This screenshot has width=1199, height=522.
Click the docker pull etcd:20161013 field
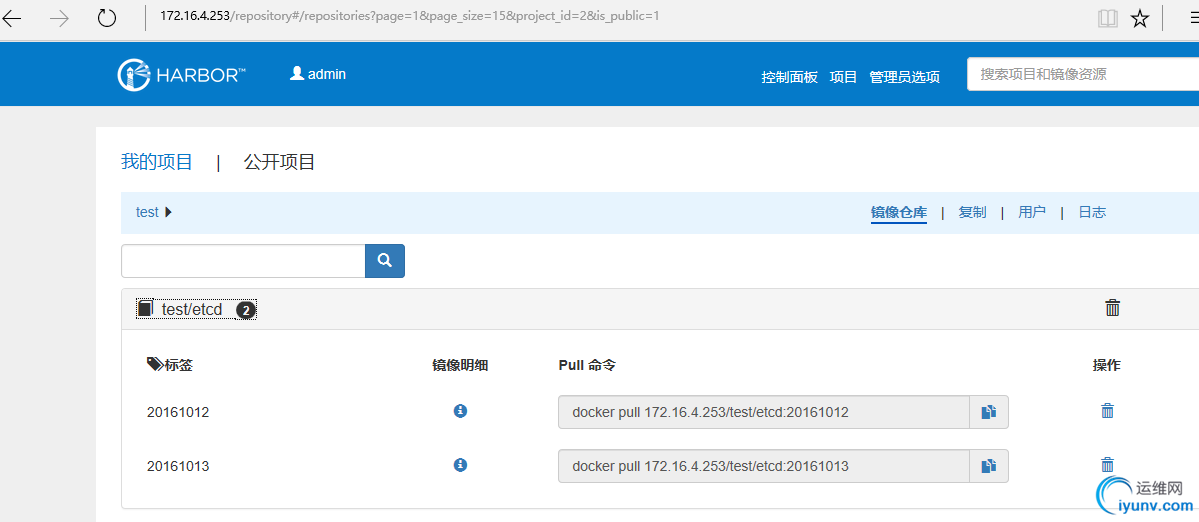tap(764, 465)
